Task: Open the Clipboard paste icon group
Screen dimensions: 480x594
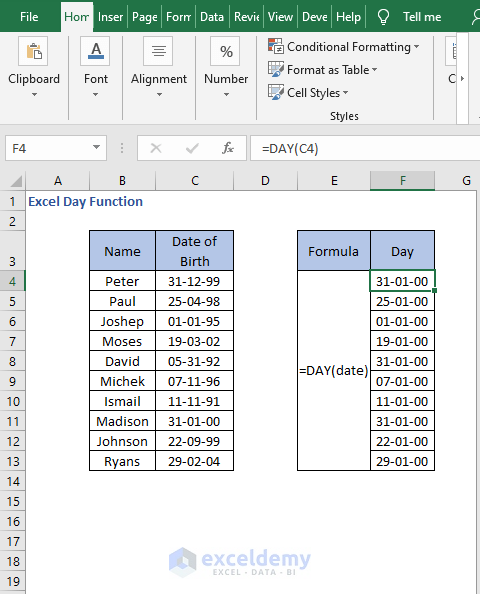Action: click(33, 51)
